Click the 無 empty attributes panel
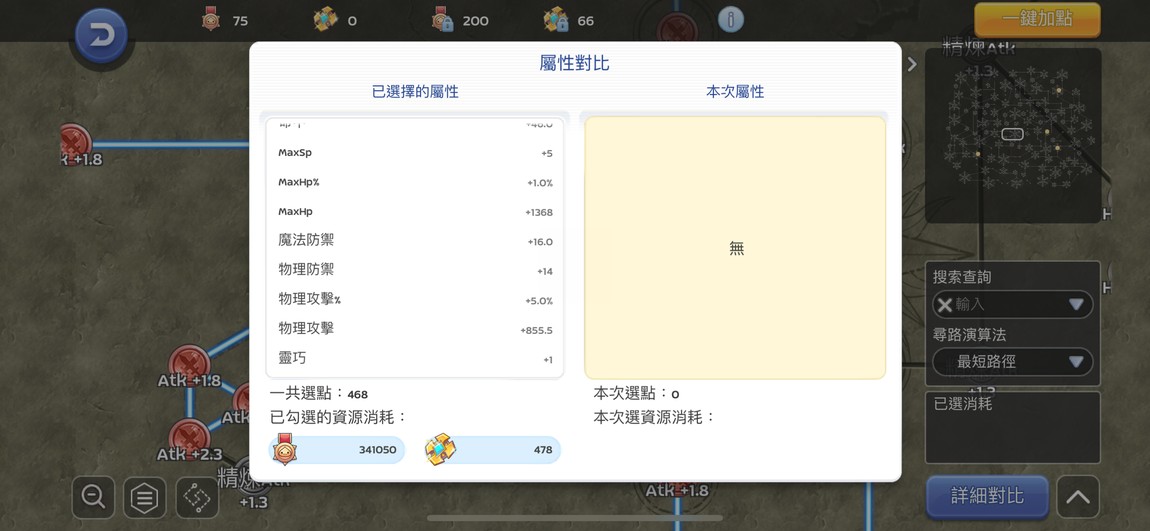Screen dimensions: 1150x531 click(735, 248)
